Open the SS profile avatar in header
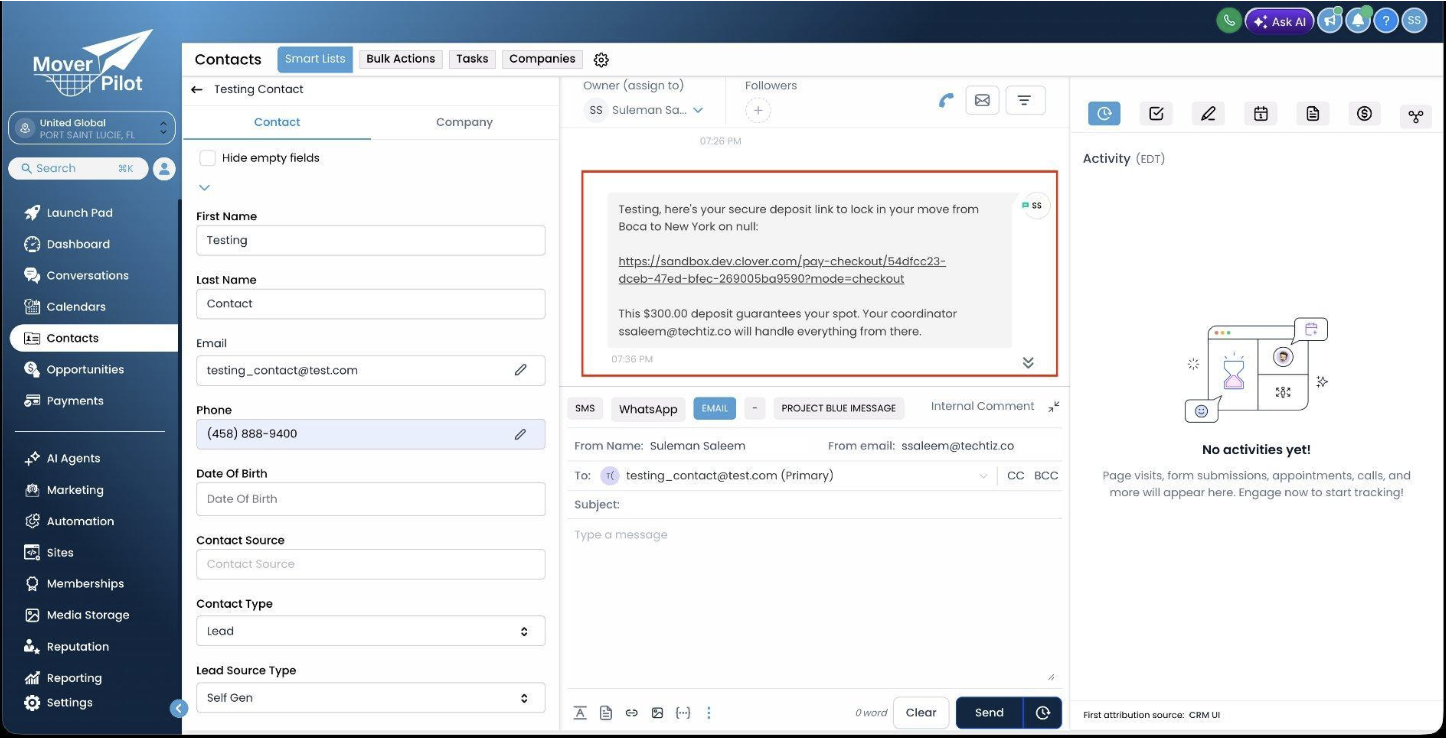Screen dimensions: 1446x738 (x=1413, y=21)
